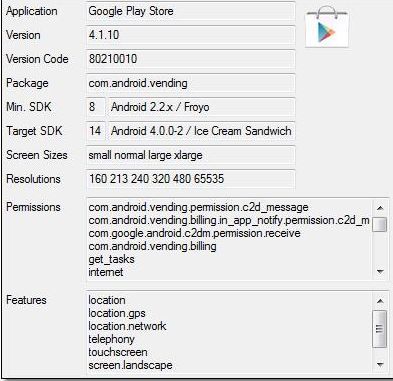Click the Resolutions label
Image resolution: width=393 pixels, height=381 pixels.
click(x=33, y=179)
